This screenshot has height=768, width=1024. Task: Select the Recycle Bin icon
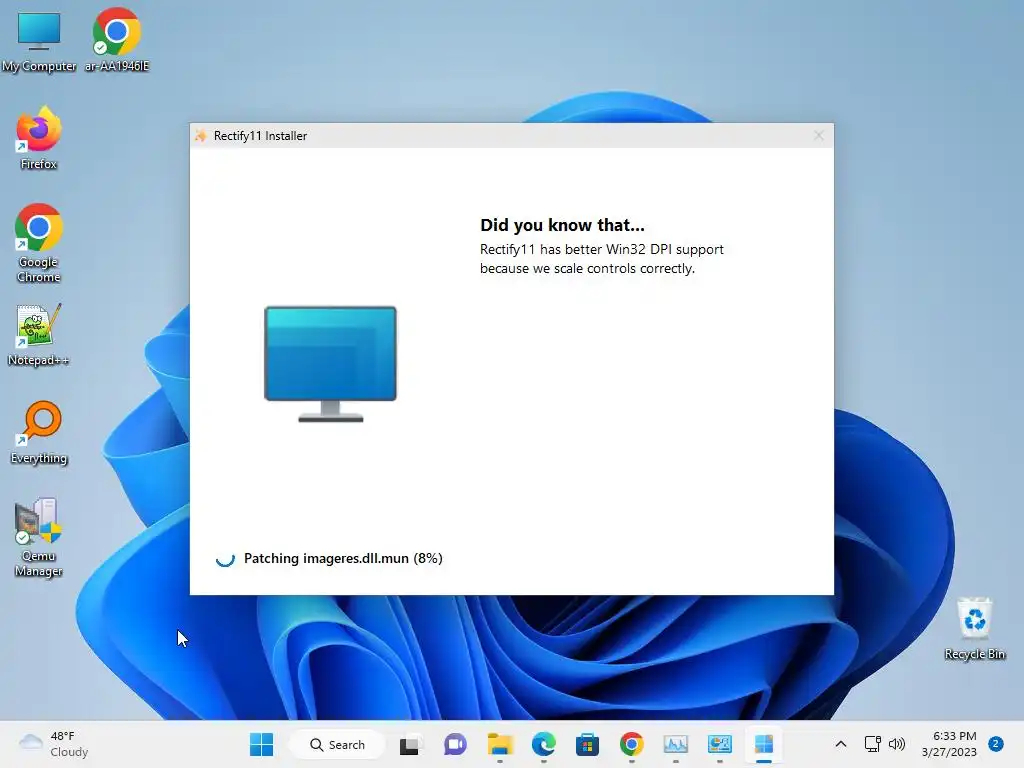tap(974, 629)
